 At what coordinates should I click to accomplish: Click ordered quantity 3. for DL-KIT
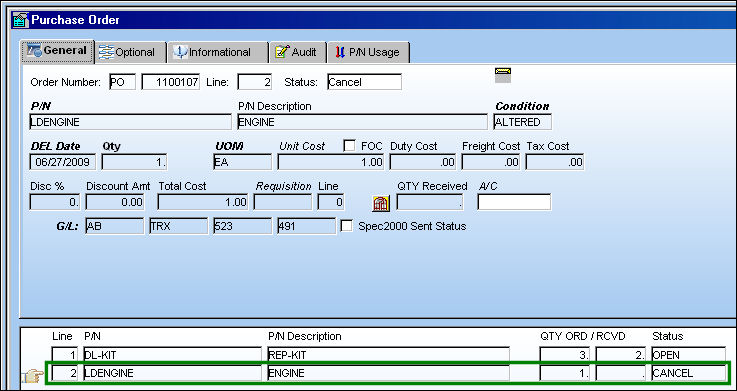pos(565,355)
